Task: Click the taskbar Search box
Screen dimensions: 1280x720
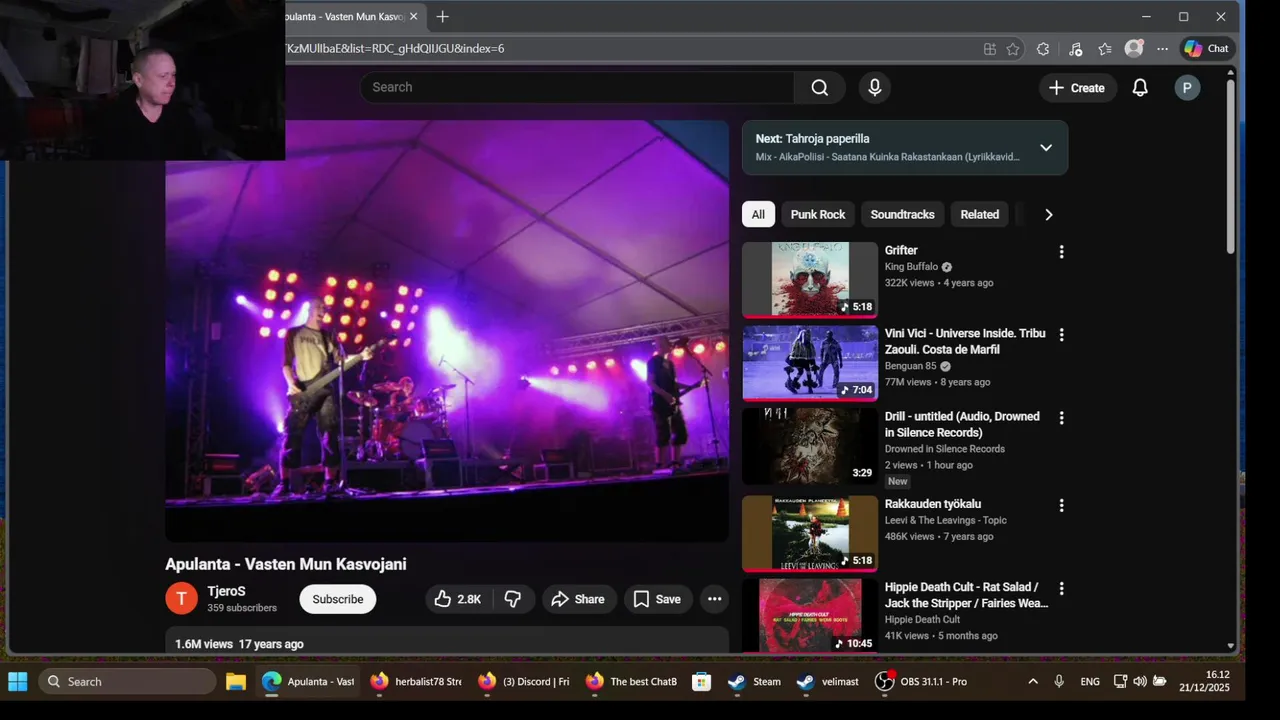Action: tap(127, 682)
